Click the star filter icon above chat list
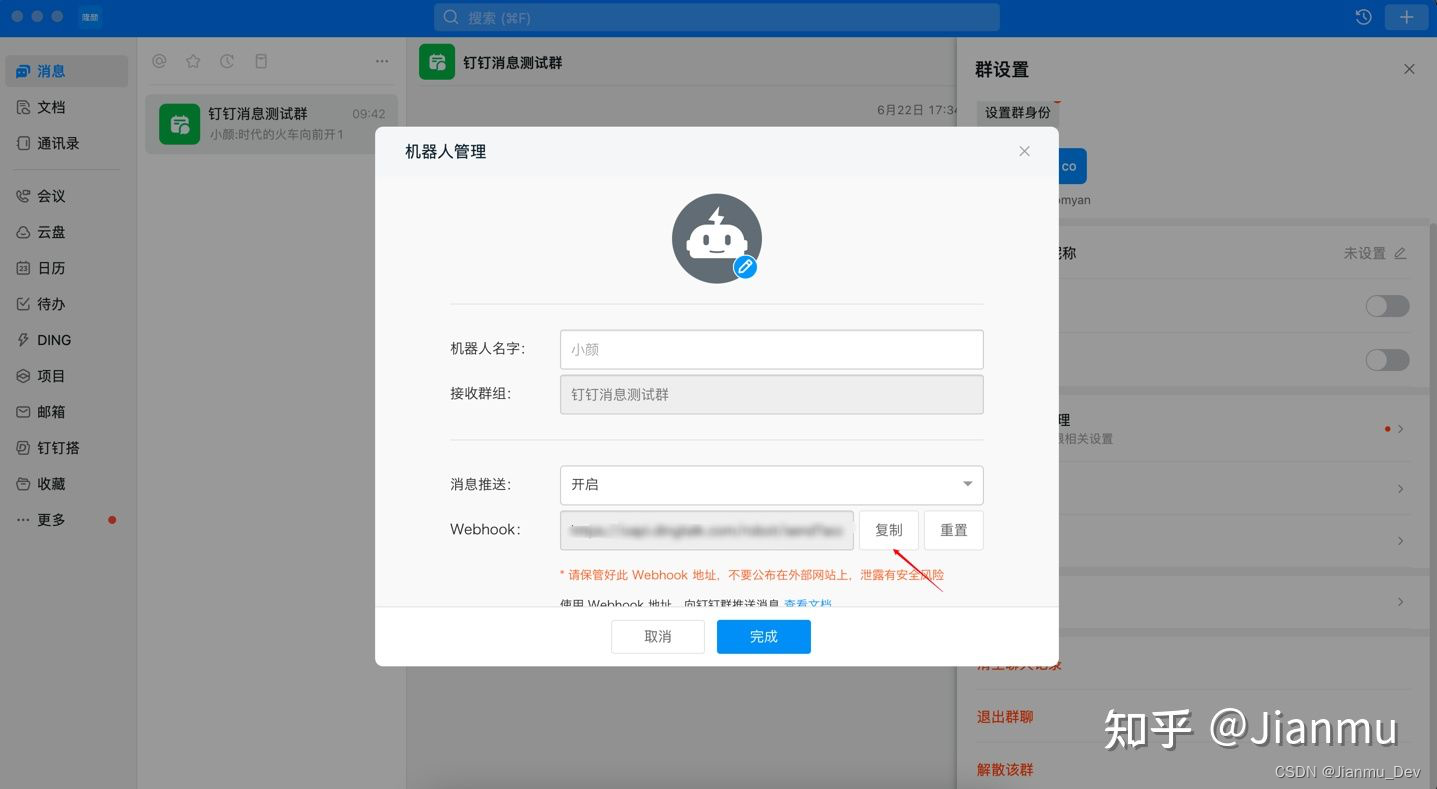This screenshot has width=1437, height=789. [193, 61]
